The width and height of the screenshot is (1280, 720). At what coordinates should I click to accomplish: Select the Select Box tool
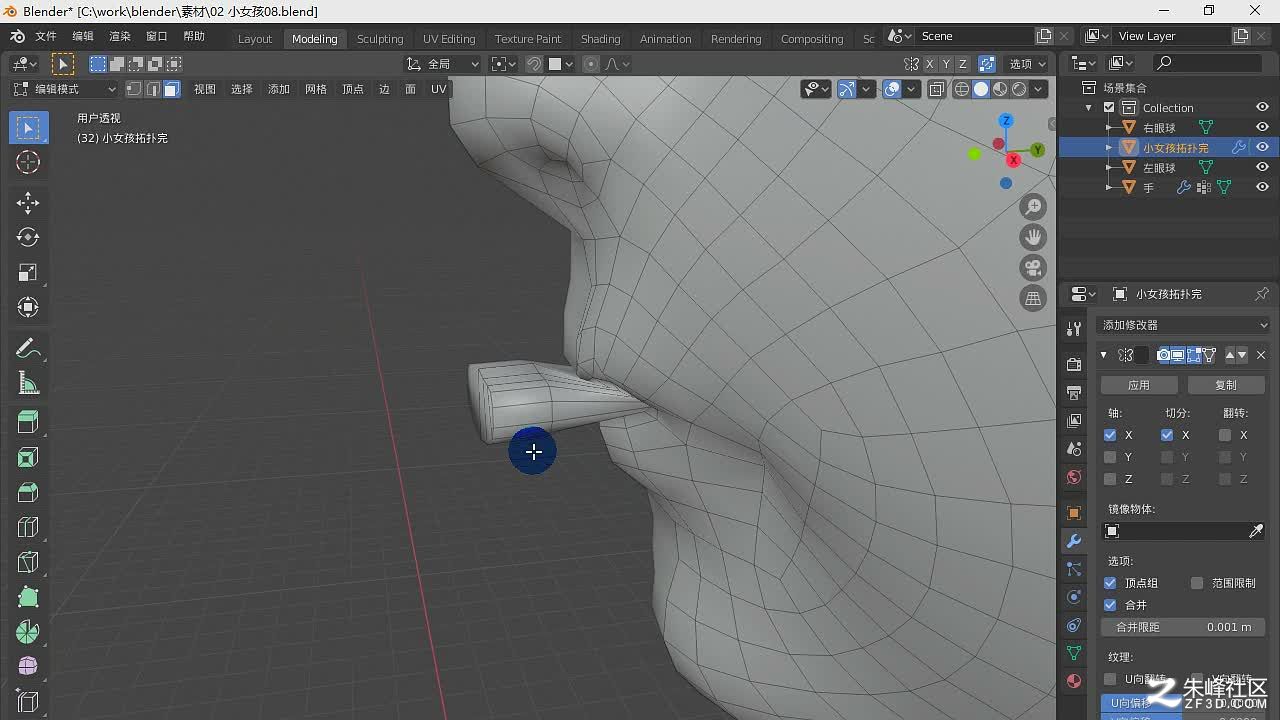pyautogui.click(x=28, y=127)
